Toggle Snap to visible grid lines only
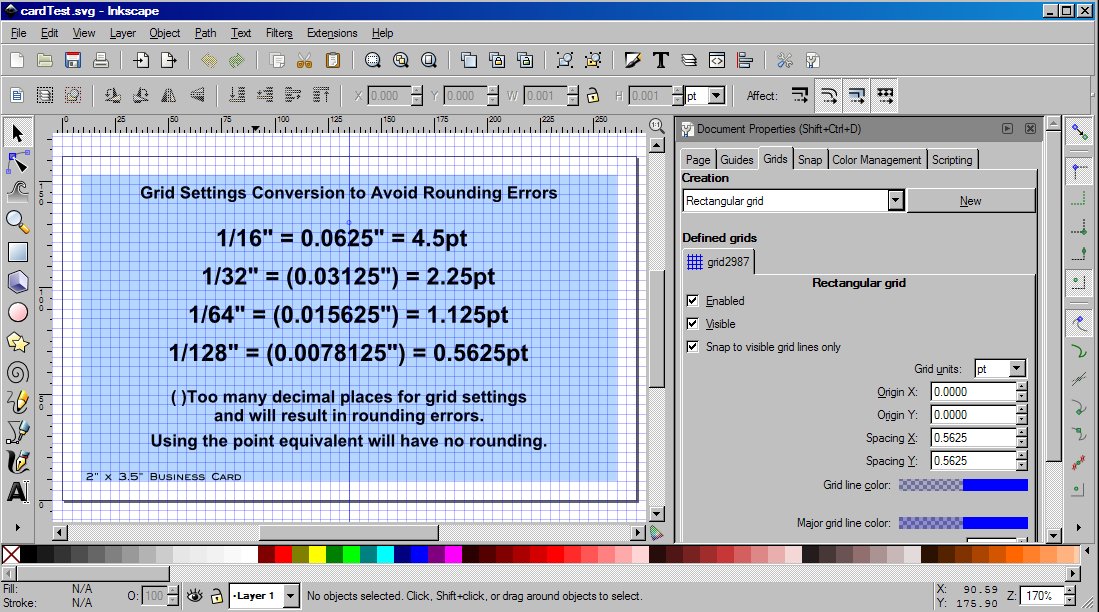The height and width of the screenshot is (612, 1099). [x=692, y=347]
